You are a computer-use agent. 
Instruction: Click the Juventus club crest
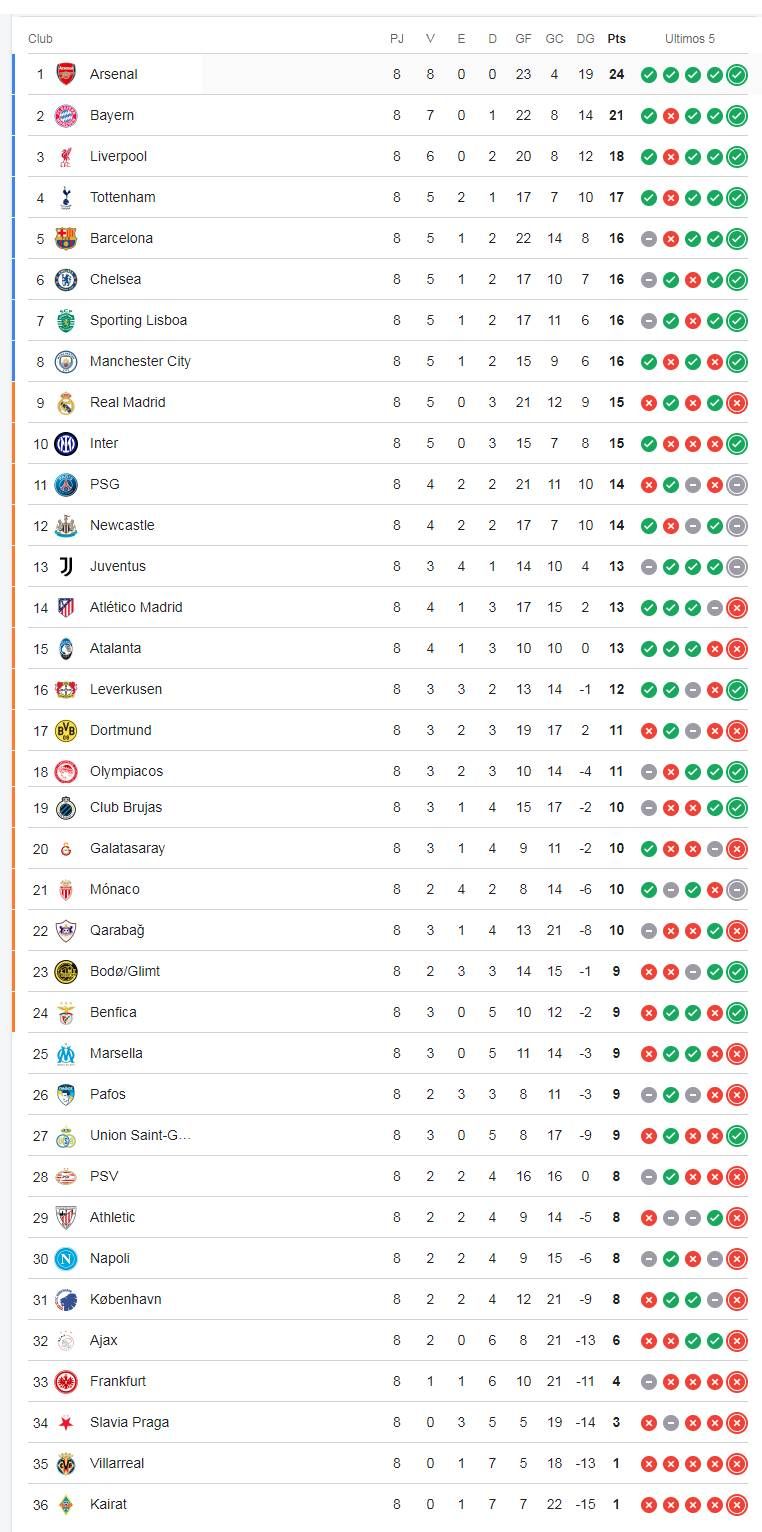65,566
